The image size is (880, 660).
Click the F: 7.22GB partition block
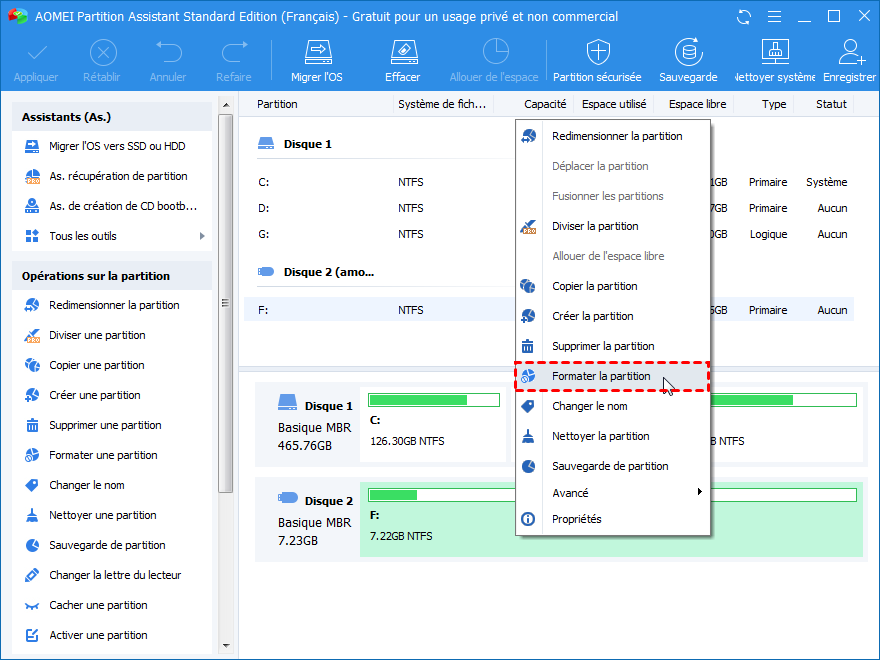[x=611, y=519]
